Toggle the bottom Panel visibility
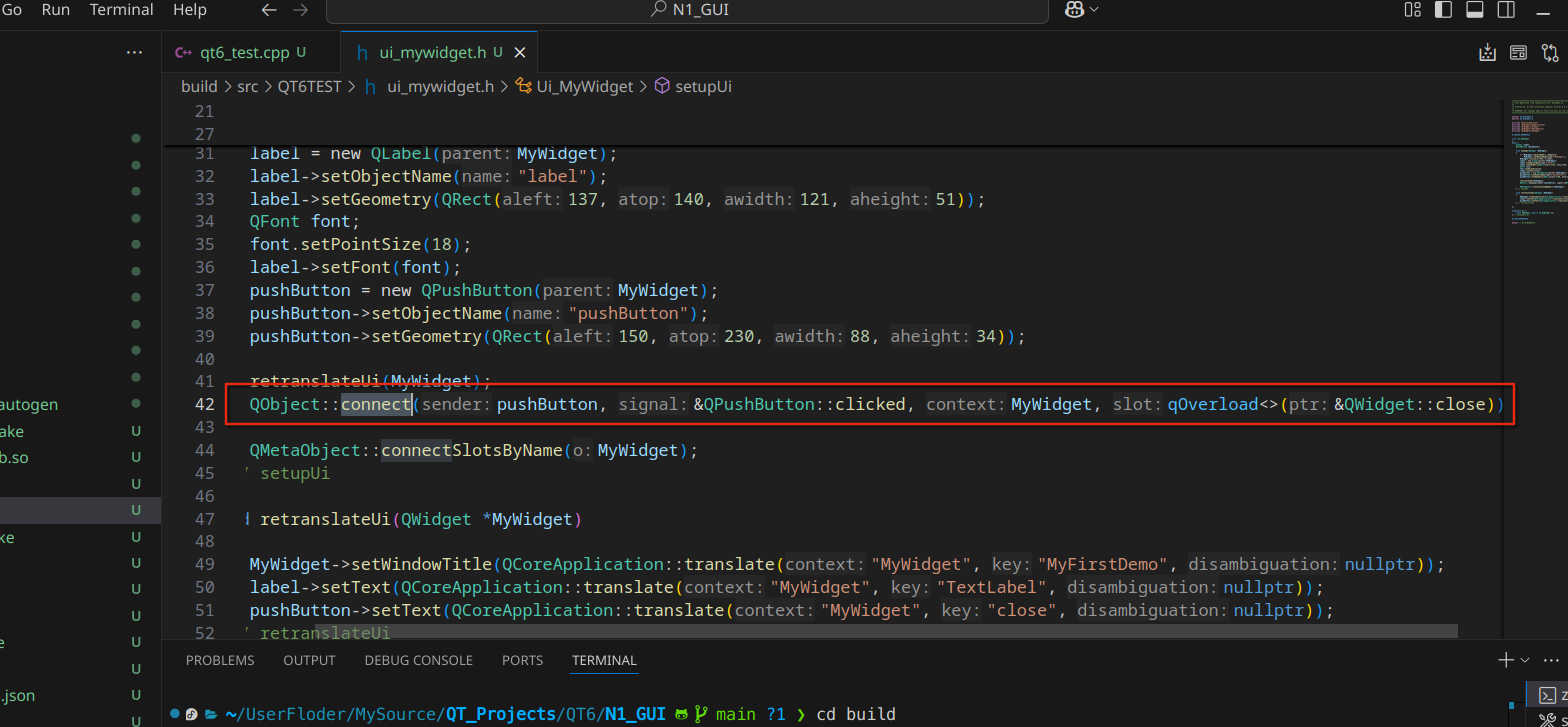 (x=1474, y=9)
